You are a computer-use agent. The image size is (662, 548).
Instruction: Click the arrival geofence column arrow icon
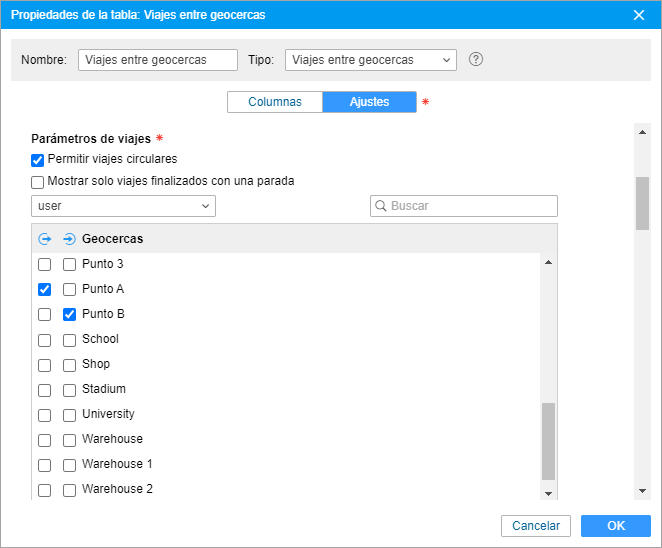click(x=69, y=239)
